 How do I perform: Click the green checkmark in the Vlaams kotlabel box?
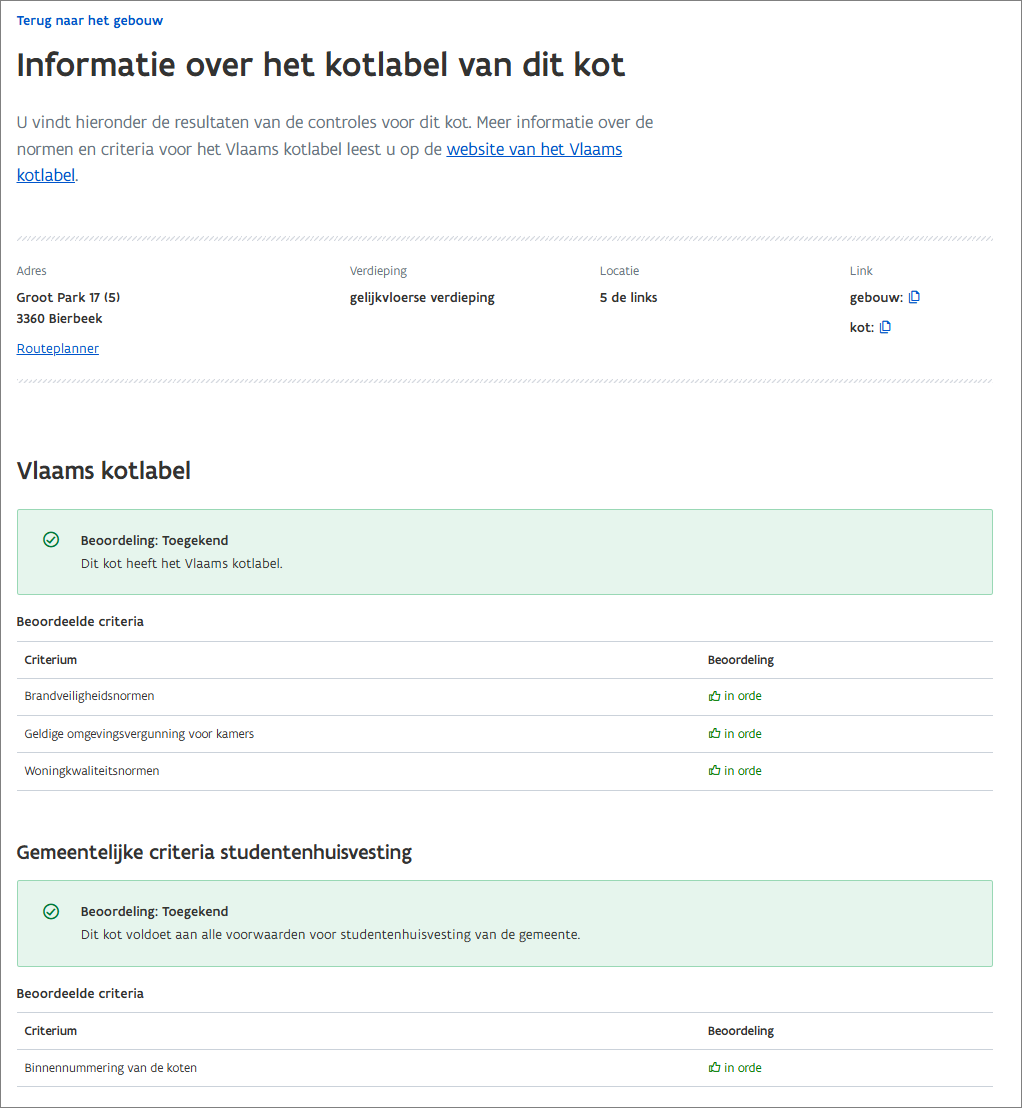coord(51,540)
